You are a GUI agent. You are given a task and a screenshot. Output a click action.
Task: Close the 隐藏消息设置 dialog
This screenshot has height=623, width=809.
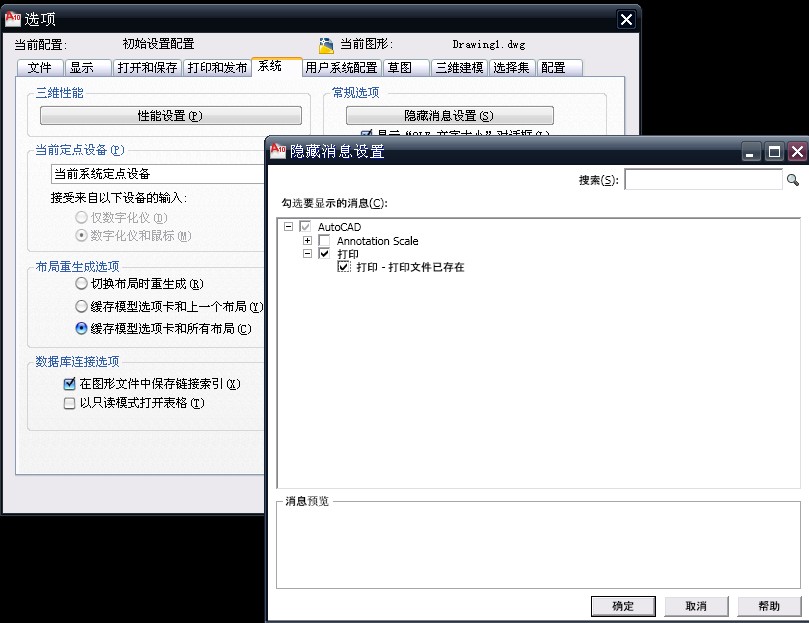(797, 152)
